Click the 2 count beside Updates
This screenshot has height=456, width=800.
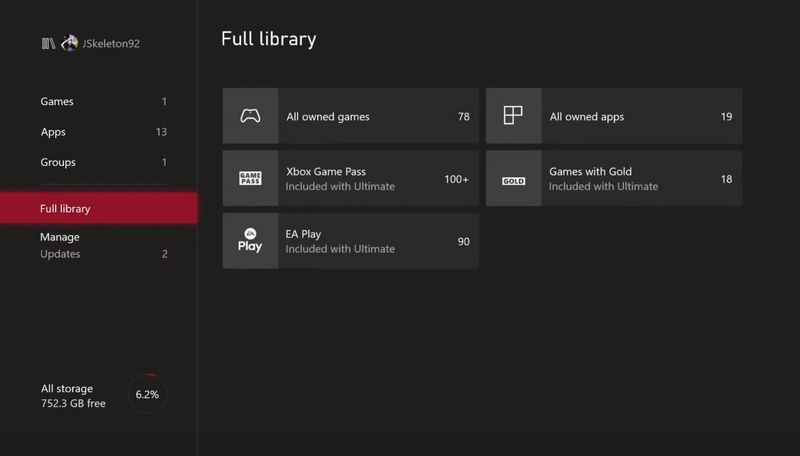(x=165, y=254)
